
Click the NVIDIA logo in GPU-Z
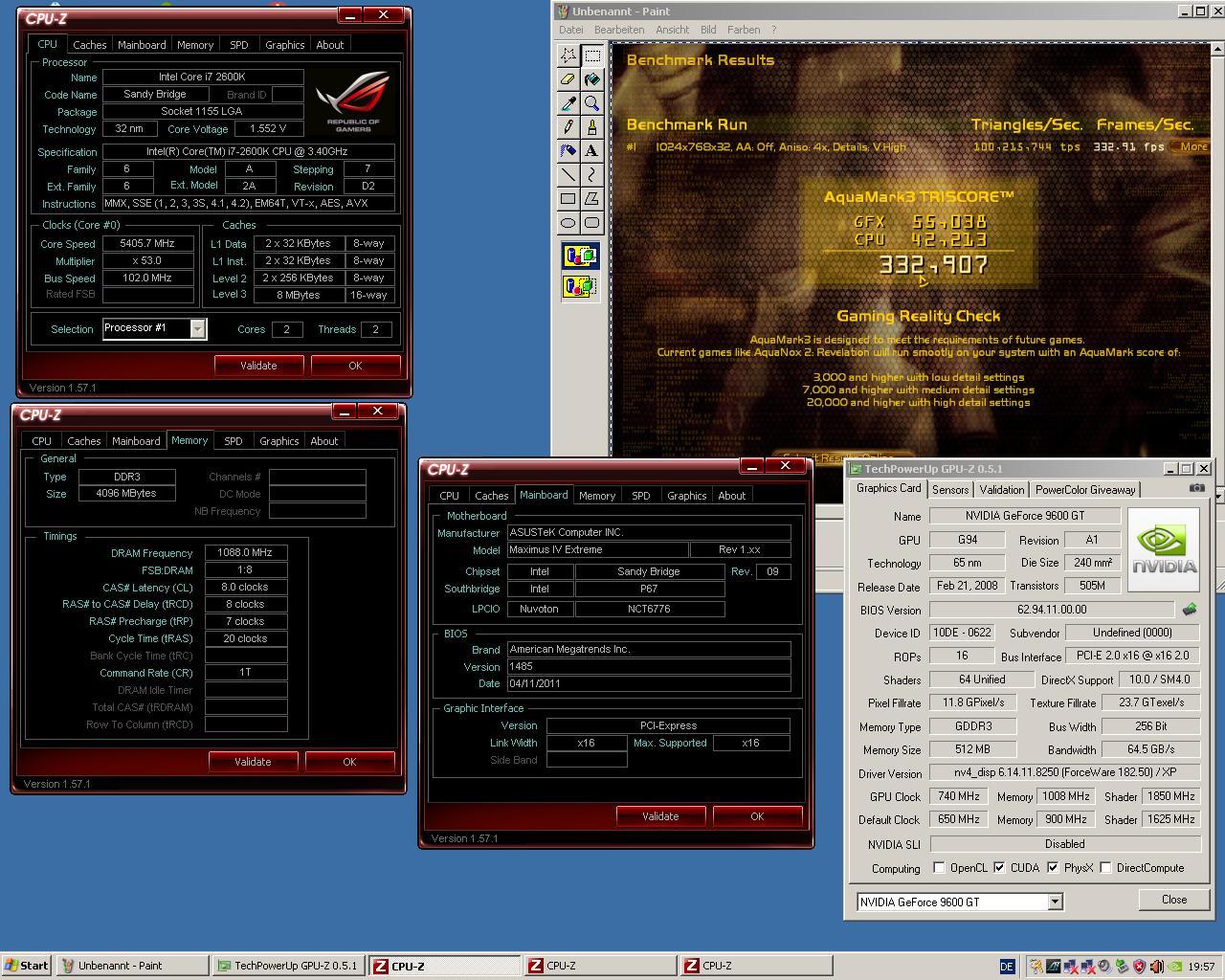pyautogui.click(x=1163, y=549)
